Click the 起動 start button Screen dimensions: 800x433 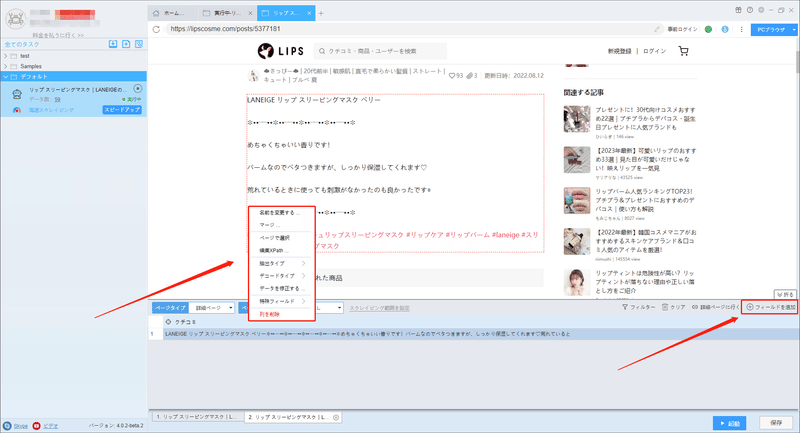coord(730,423)
